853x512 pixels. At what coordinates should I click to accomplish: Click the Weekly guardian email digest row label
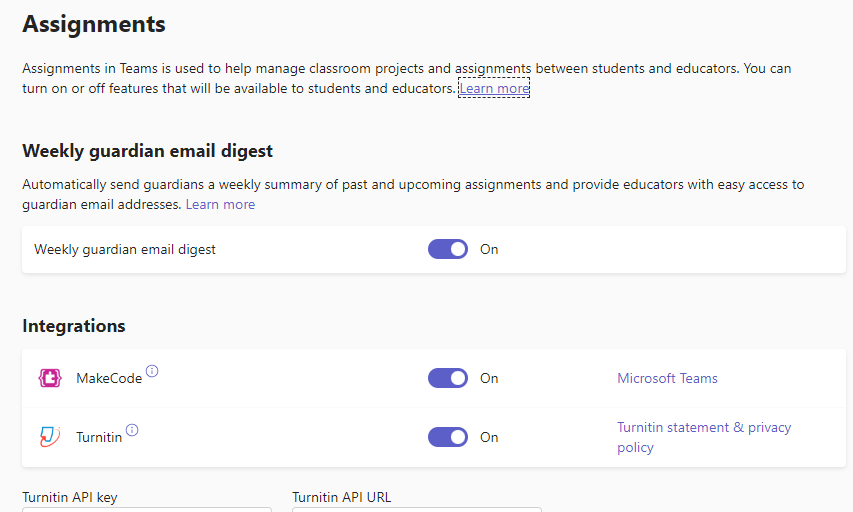125,249
